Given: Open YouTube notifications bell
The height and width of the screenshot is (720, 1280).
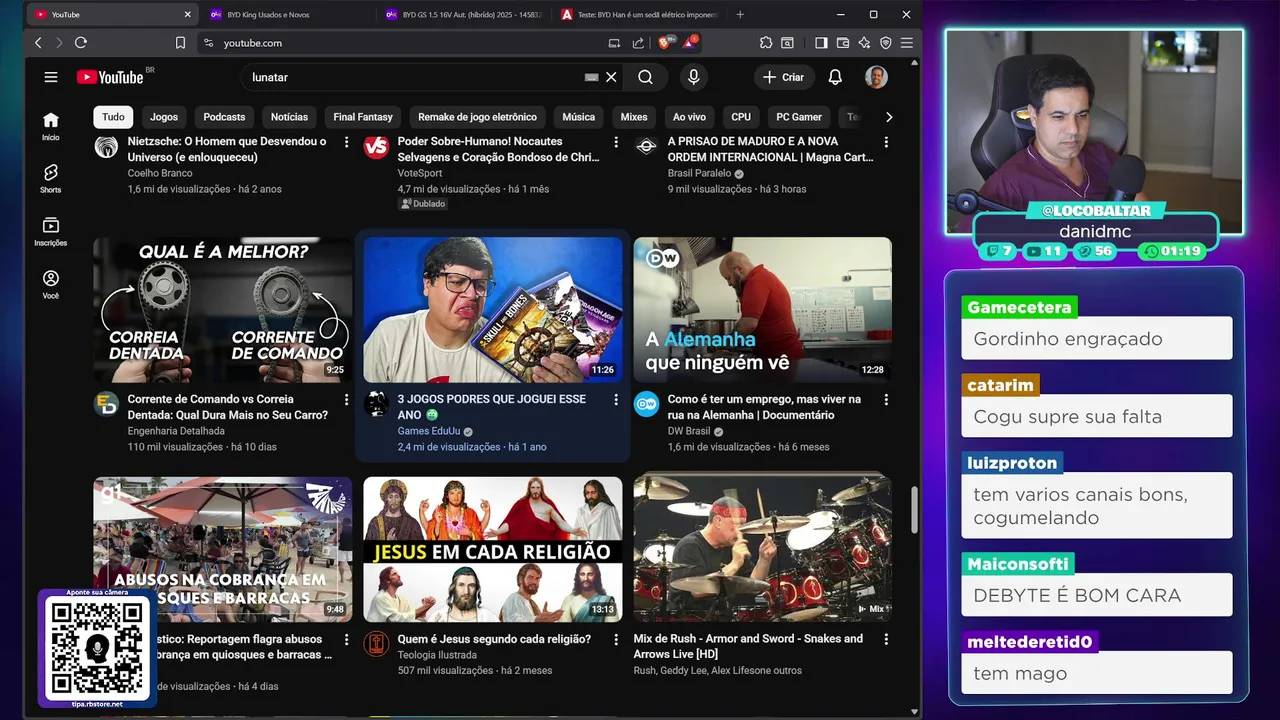Looking at the screenshot, I should [835, 77].
